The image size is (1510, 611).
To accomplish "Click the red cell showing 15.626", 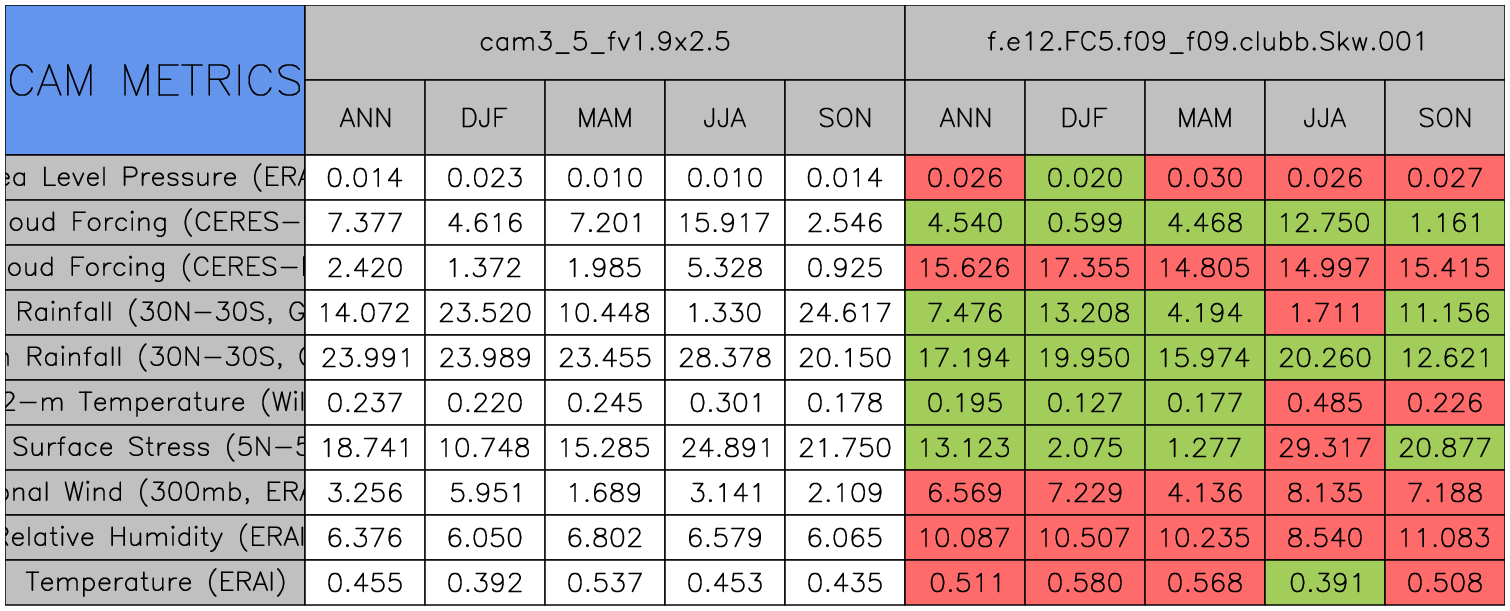I will pyautogui.click(x=964, y=268).
